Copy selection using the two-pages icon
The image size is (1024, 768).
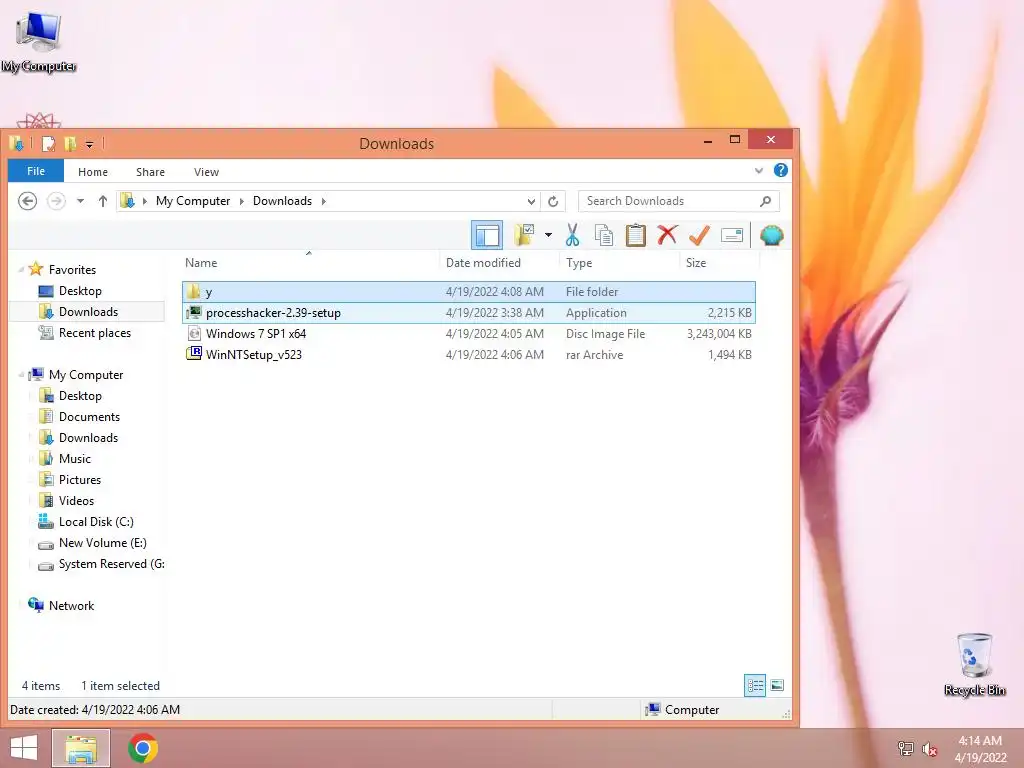pyautogui.click(x=604, y=235)
